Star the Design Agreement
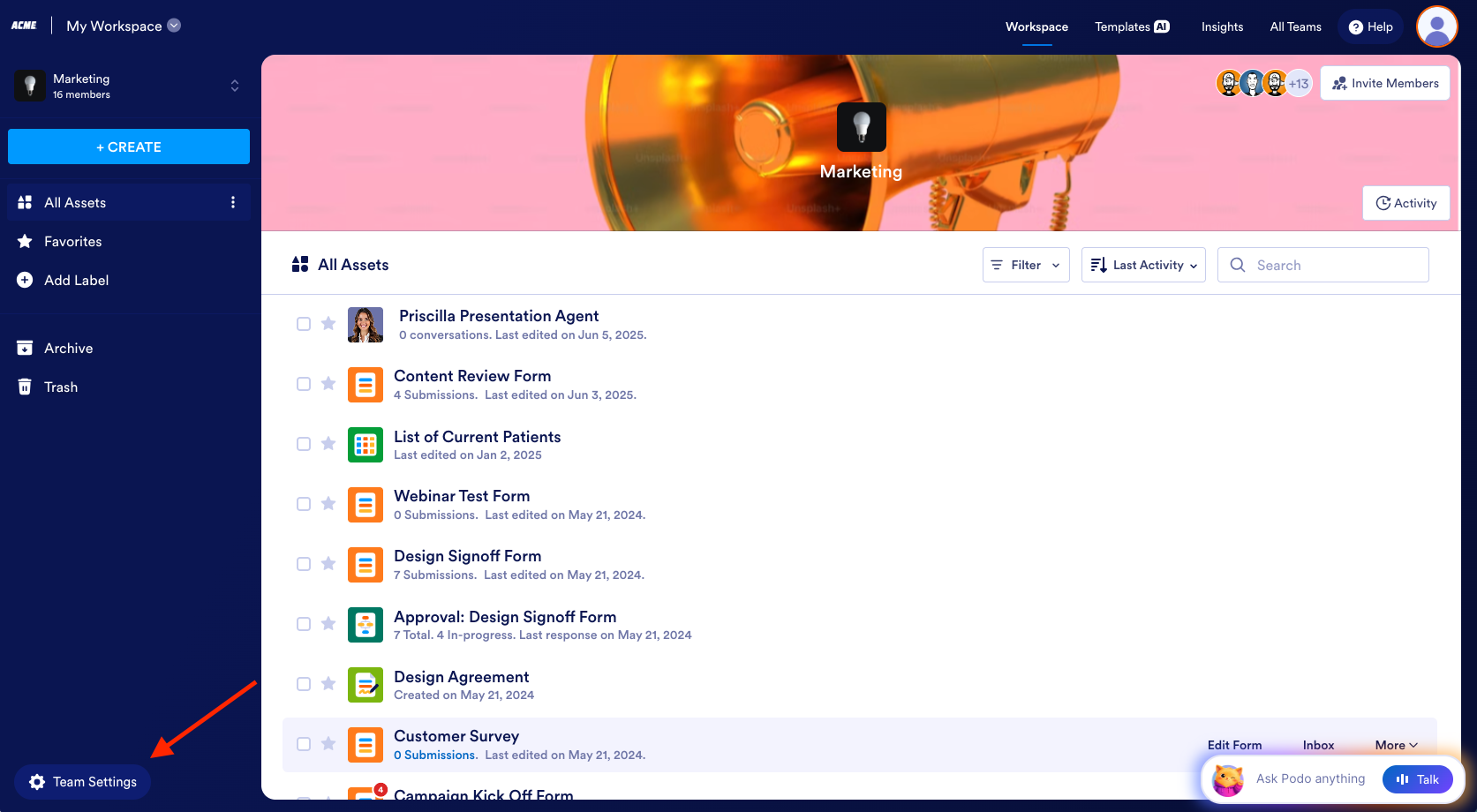This screenshot has width=1477, height=812. [328, 683]
